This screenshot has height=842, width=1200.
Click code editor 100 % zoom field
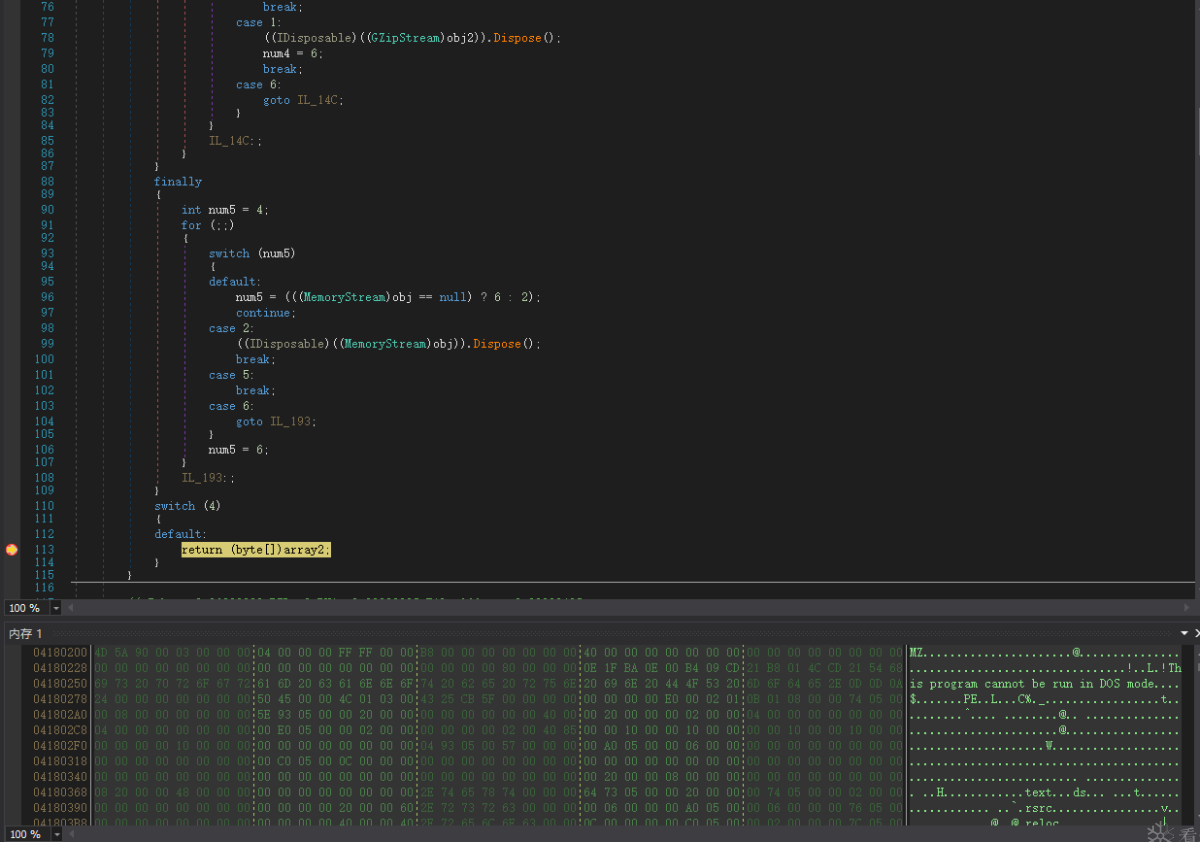click(x=25, y=608)
